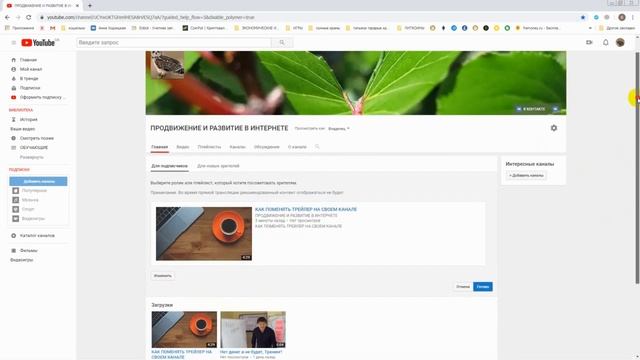Open the Загрузки section heading
The height and width of the screenshot is (360, 640).
(162, 305)
